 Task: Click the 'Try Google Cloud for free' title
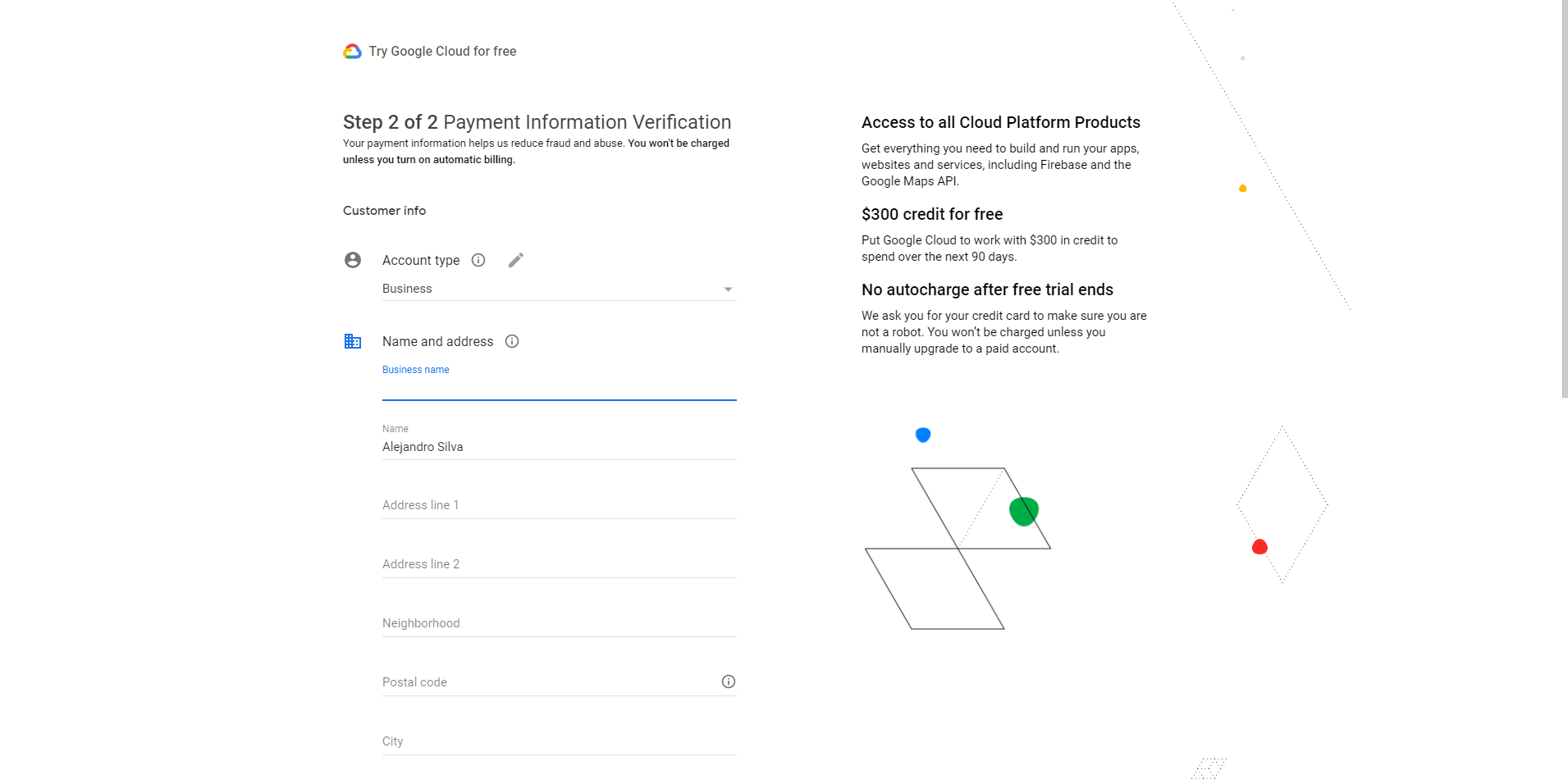[442, 52]
